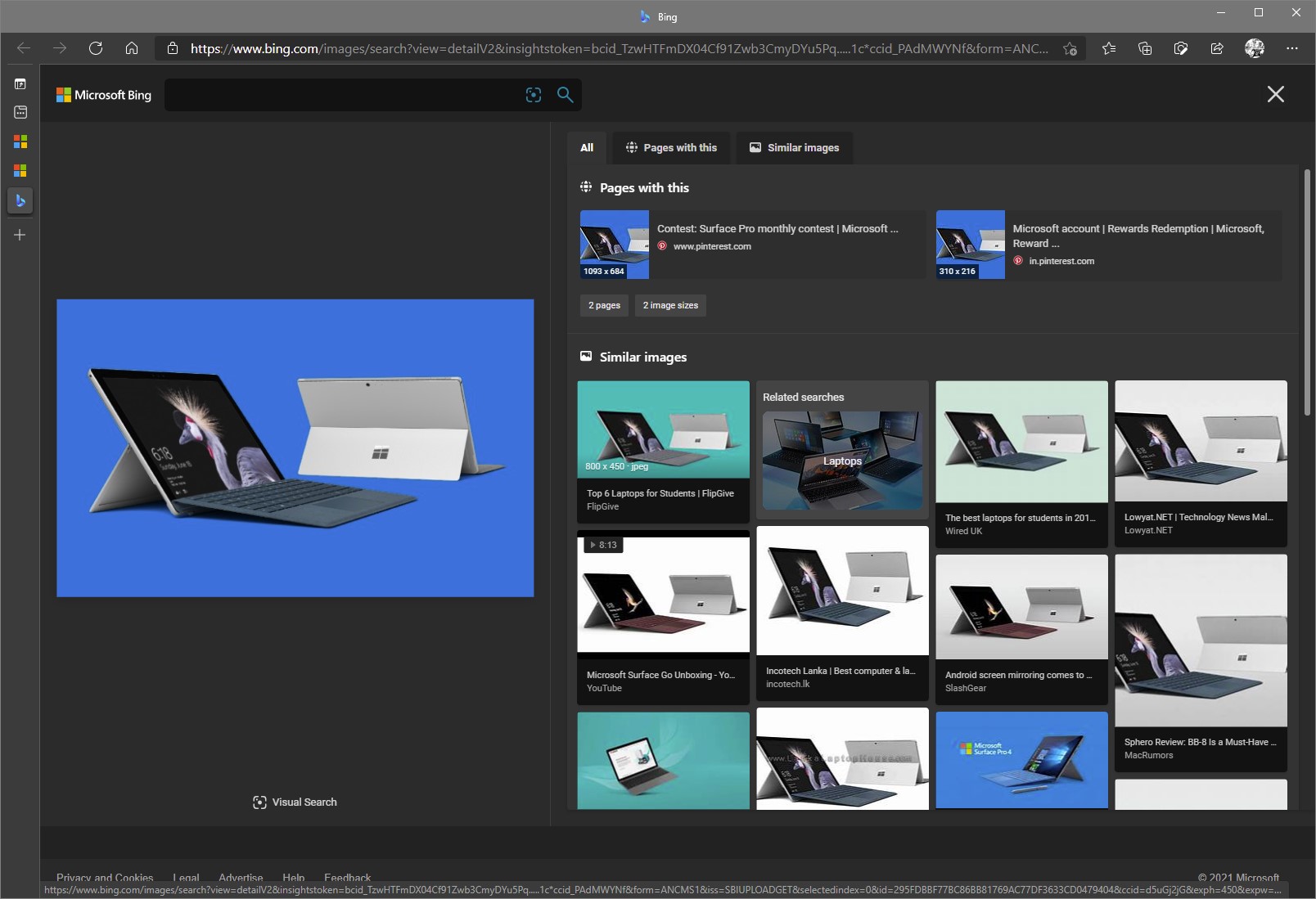Refresh the page with reload icon

click(96, 48)
